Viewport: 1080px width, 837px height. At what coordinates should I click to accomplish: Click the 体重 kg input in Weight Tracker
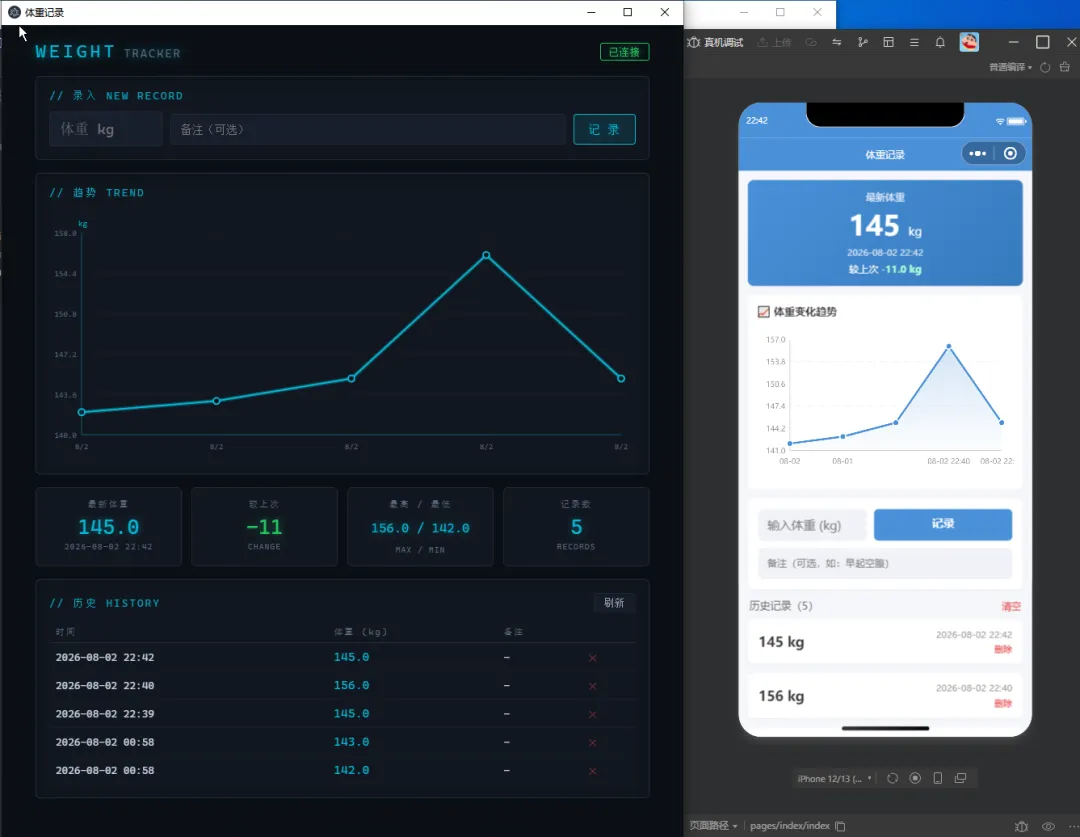pos(105,130)
